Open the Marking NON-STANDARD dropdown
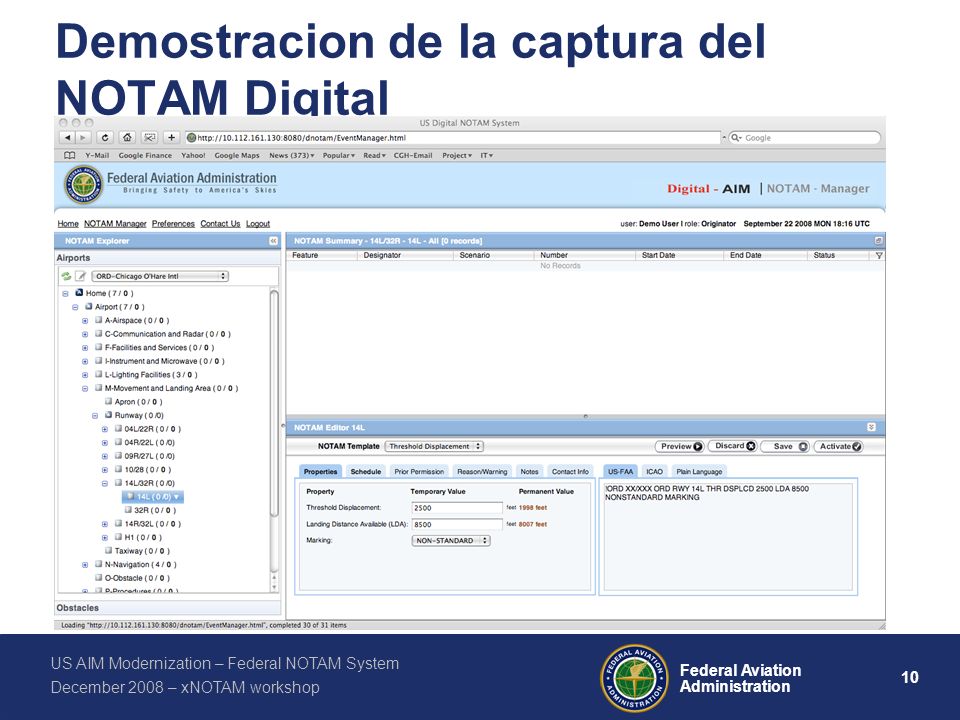Screen dimensions: 960x720 [x=451, y=541]
